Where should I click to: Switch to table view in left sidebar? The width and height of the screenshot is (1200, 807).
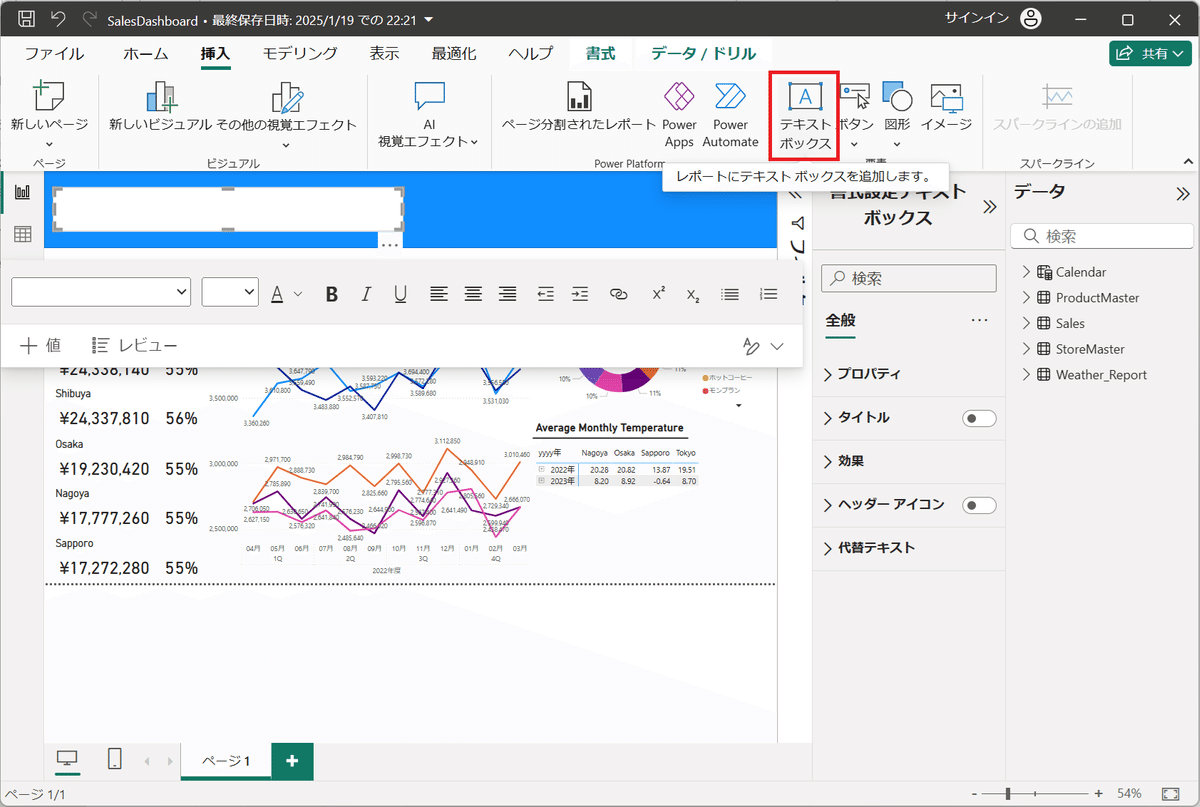coord(22,234)
